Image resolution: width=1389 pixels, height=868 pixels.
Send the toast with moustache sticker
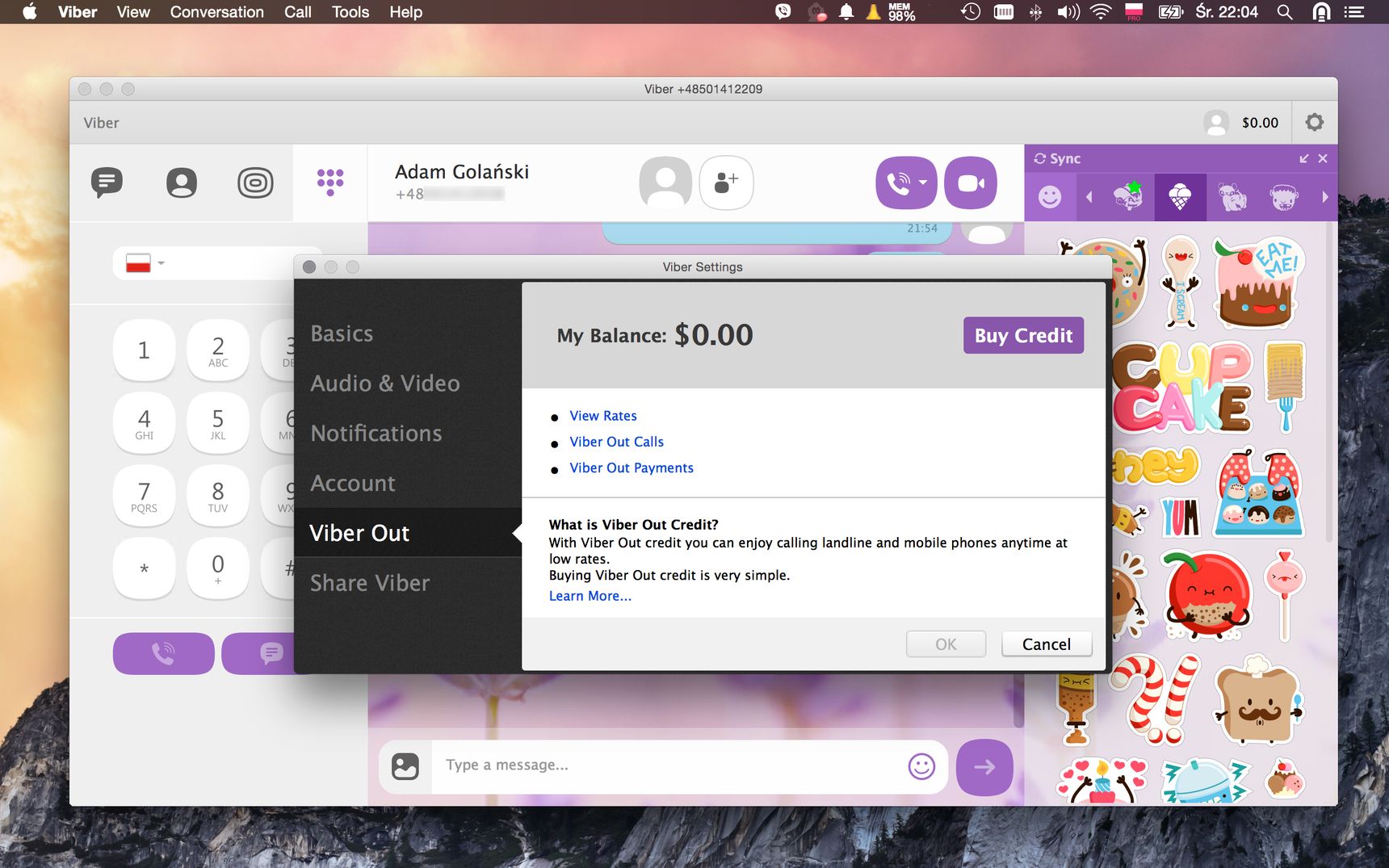click(x=1257, y=702)
